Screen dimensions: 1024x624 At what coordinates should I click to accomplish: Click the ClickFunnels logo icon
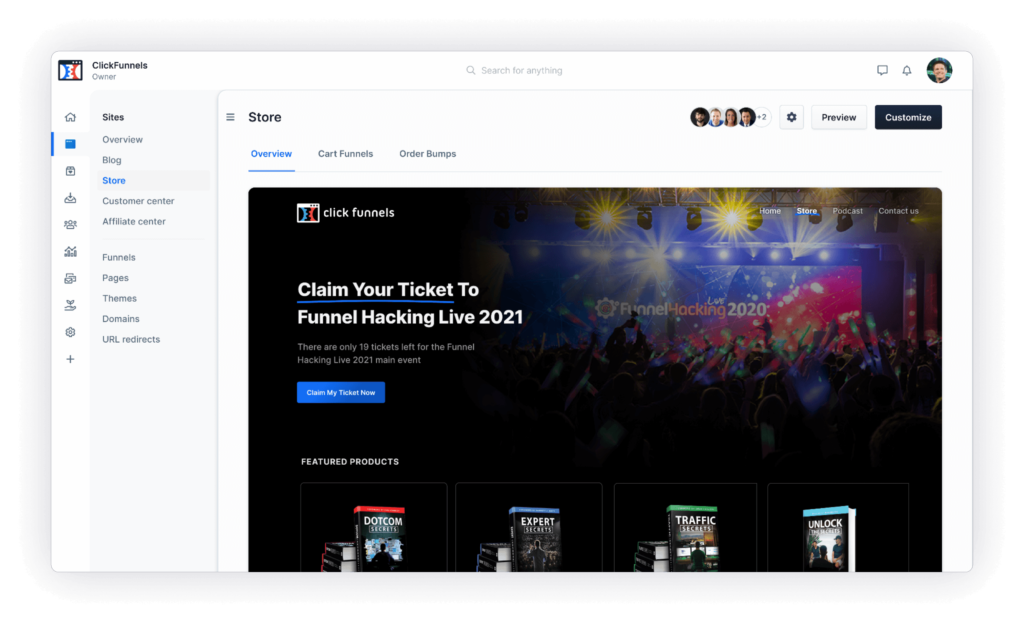70,70
